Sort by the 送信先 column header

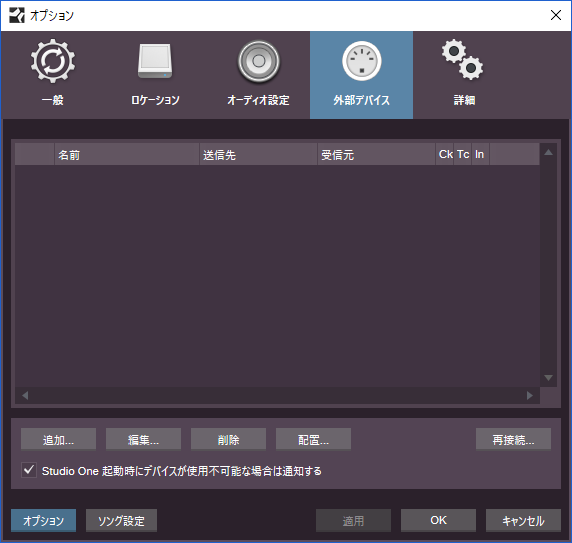258,154
